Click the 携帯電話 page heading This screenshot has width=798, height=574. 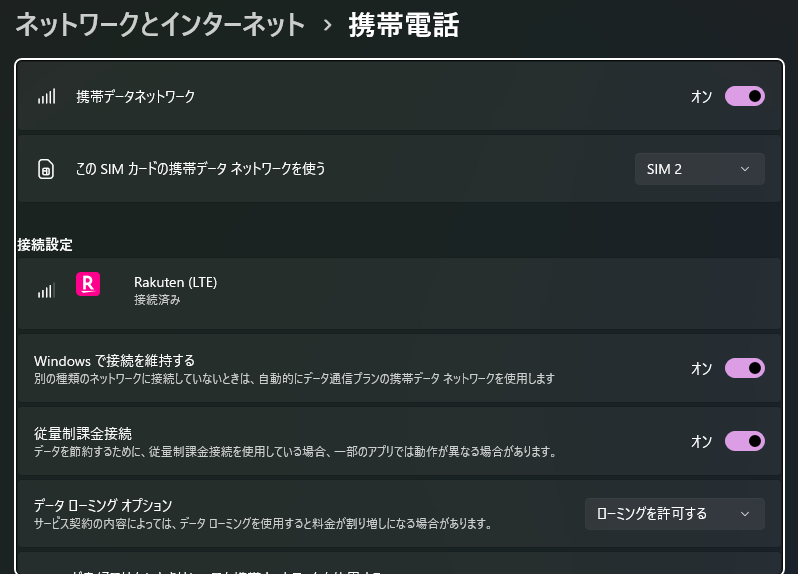coord(403,26)
